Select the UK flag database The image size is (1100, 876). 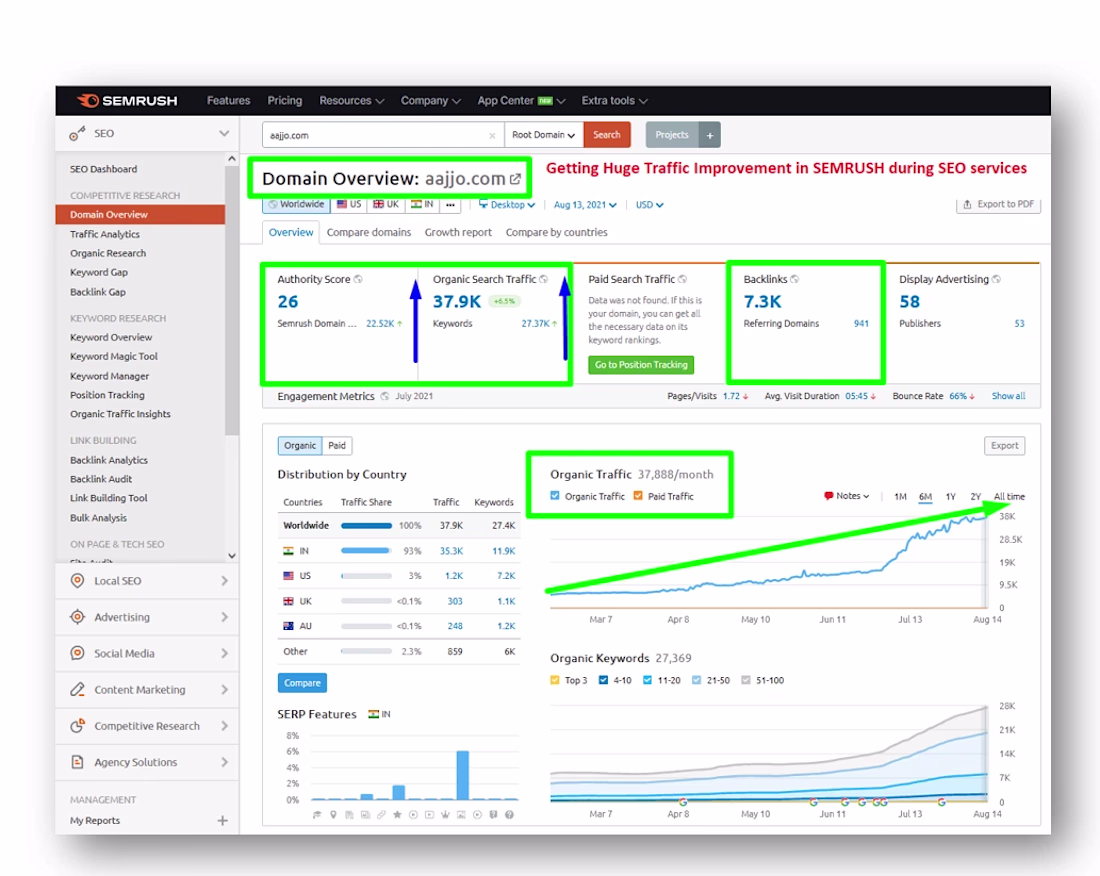coord(386,205)
